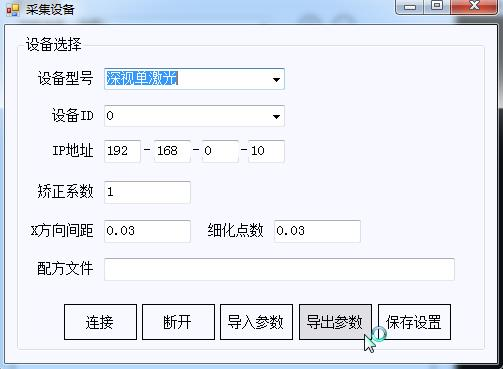The image size is (503, 369).
Task: Click the 设备ID combo box showing 0
Action: pyautogui.click(x=194, y=116)
